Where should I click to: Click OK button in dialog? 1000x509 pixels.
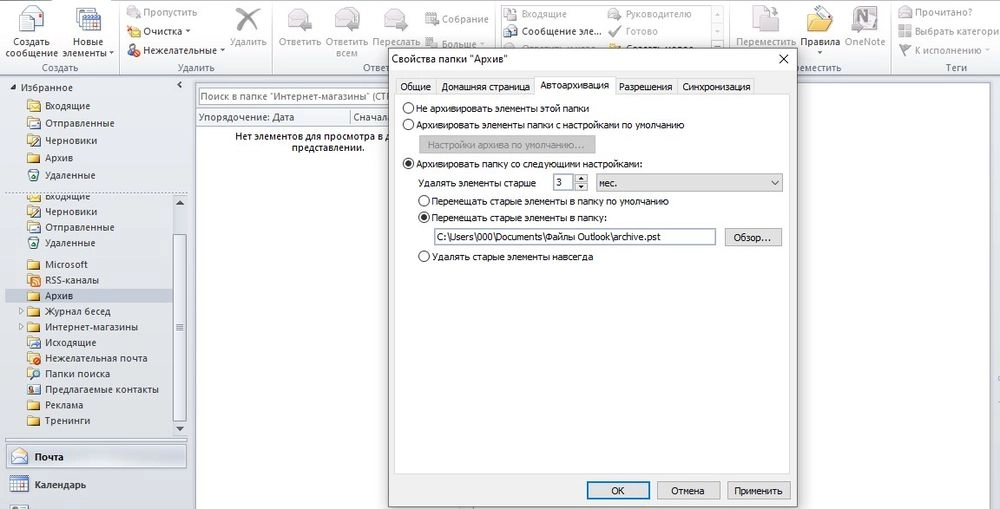click(x=618, y=491)
